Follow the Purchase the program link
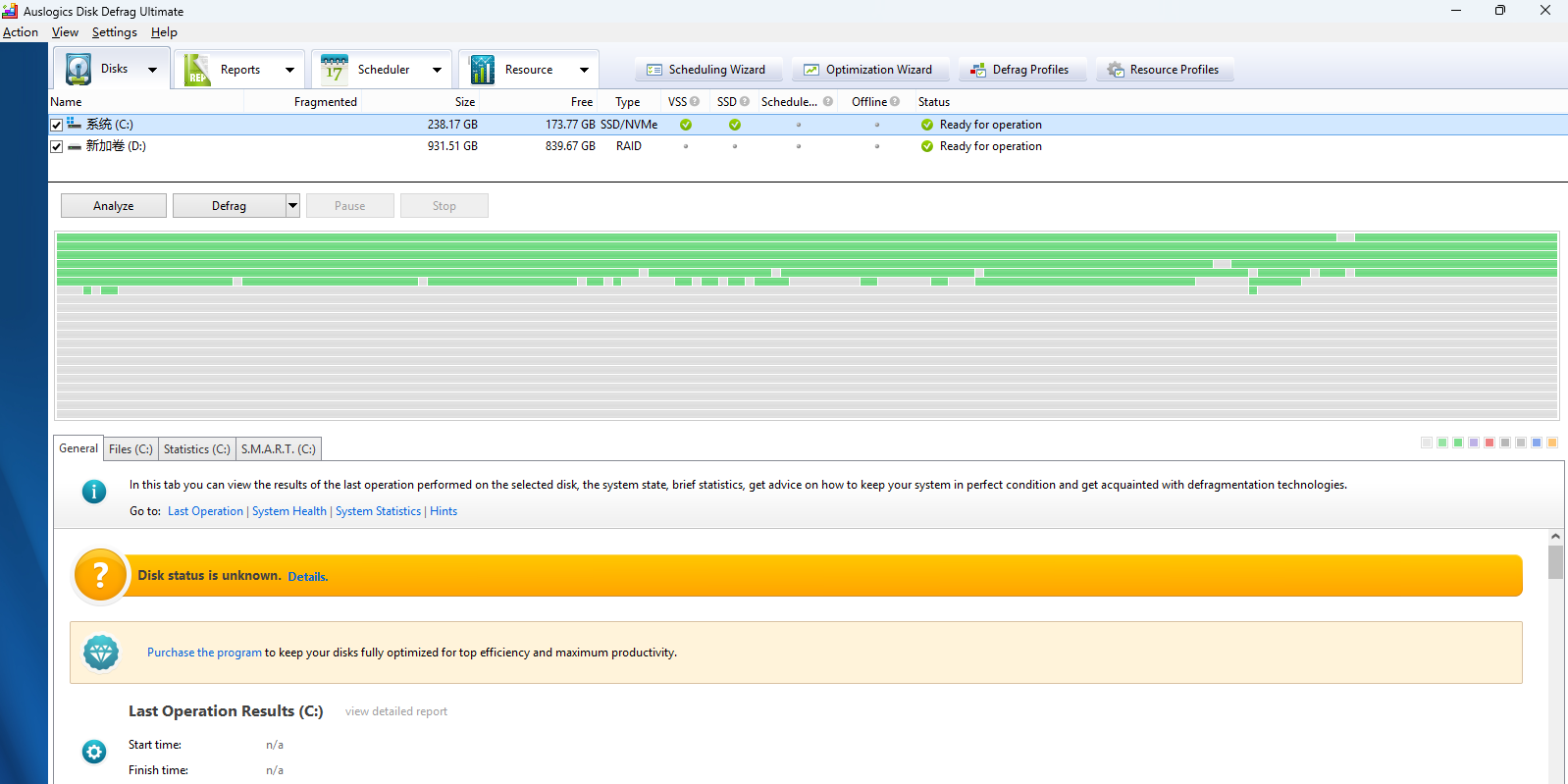1568x784 pixels. coord(204,653)
